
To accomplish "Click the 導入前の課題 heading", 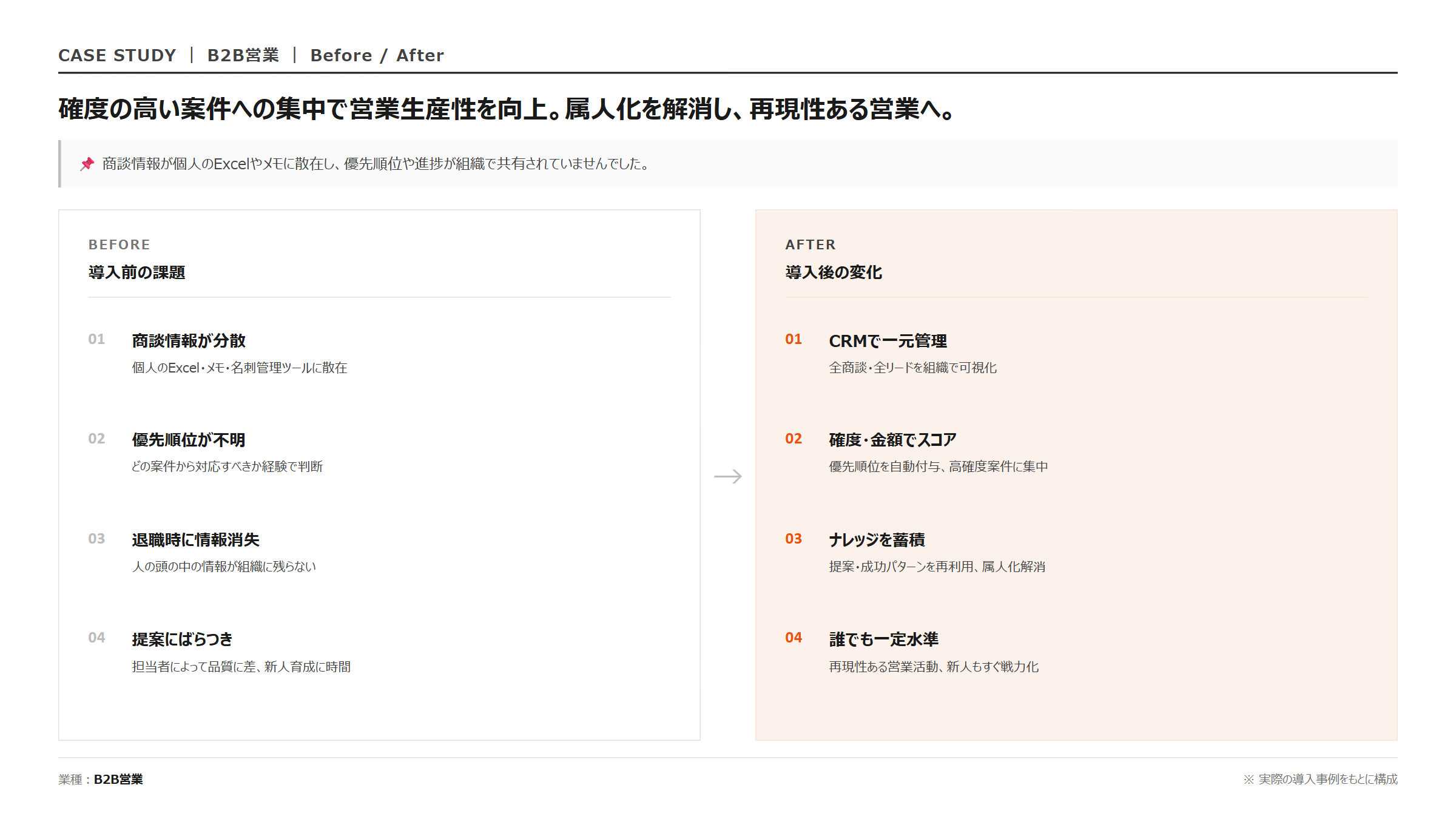I will tap(136, 272).
